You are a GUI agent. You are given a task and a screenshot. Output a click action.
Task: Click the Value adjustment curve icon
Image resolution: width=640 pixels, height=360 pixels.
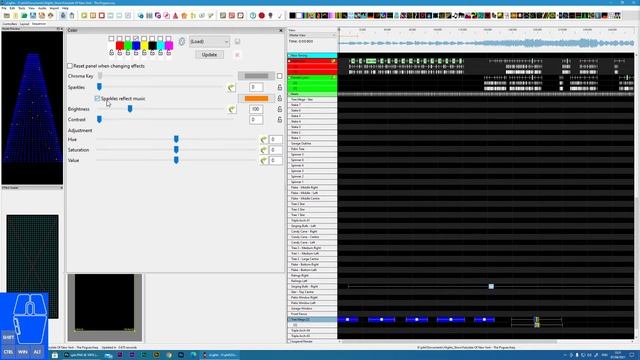tap(263, 160)
